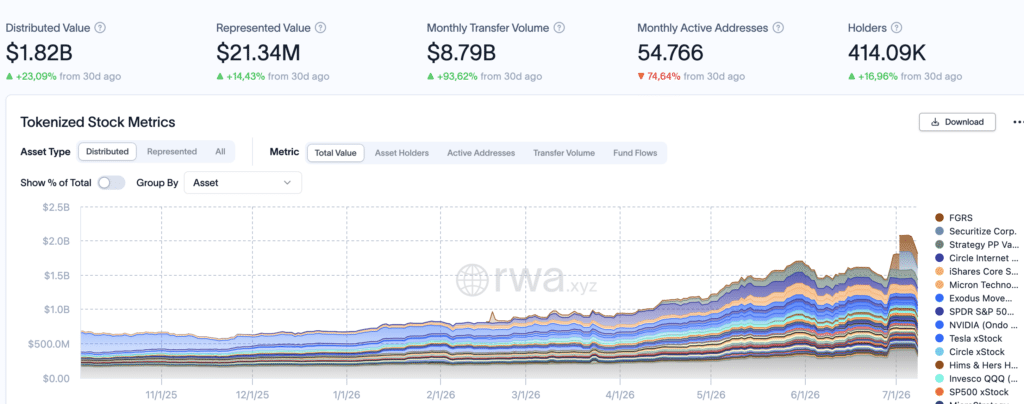
Task: Toggle iShares Core S legend entry
Action: tap(976, 271)
